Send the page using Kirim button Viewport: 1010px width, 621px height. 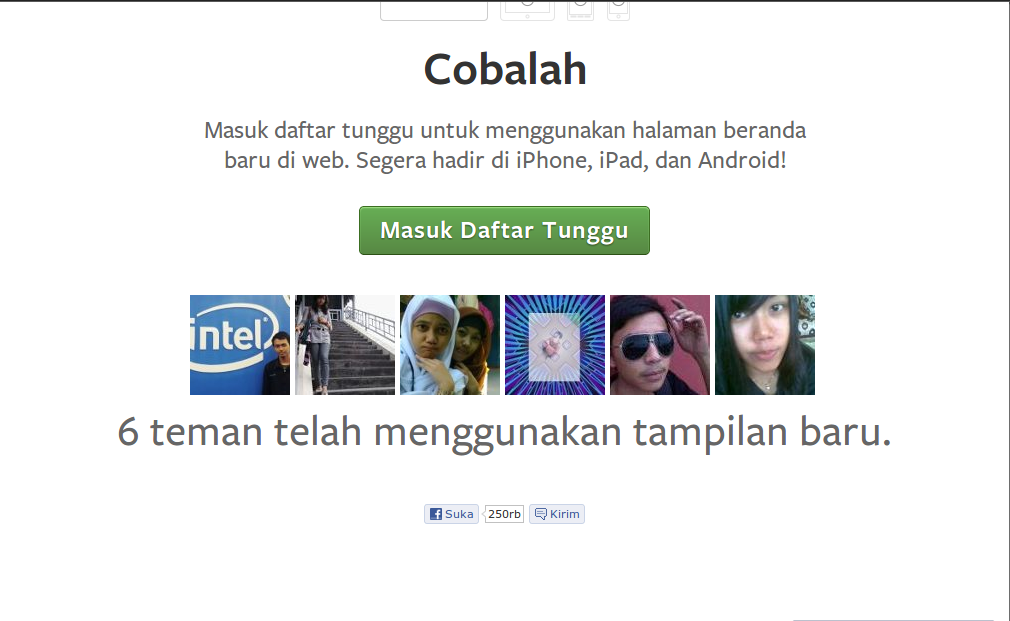557,514
